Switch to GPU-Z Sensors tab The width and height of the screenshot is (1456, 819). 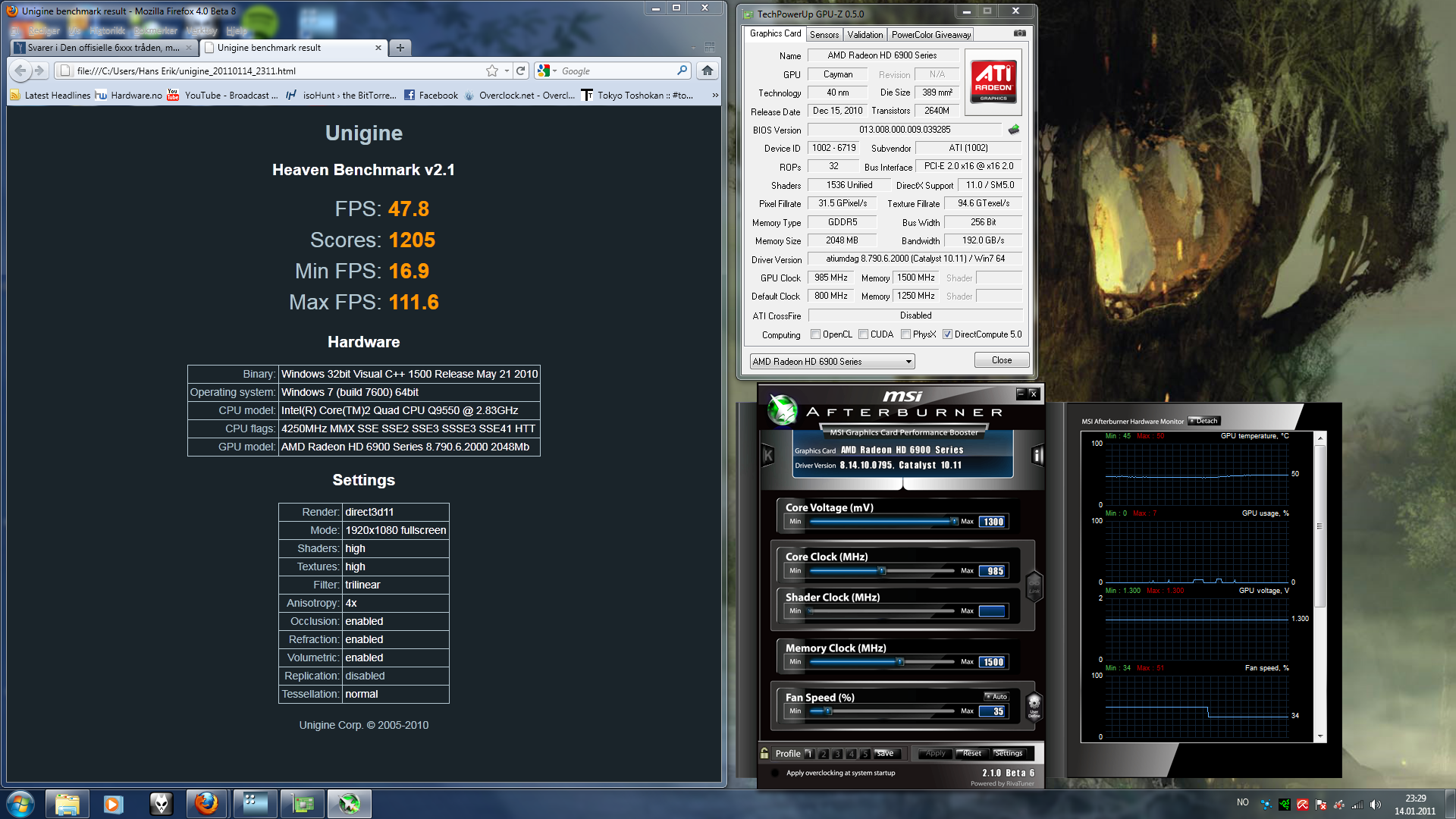[x=824, y=35]
